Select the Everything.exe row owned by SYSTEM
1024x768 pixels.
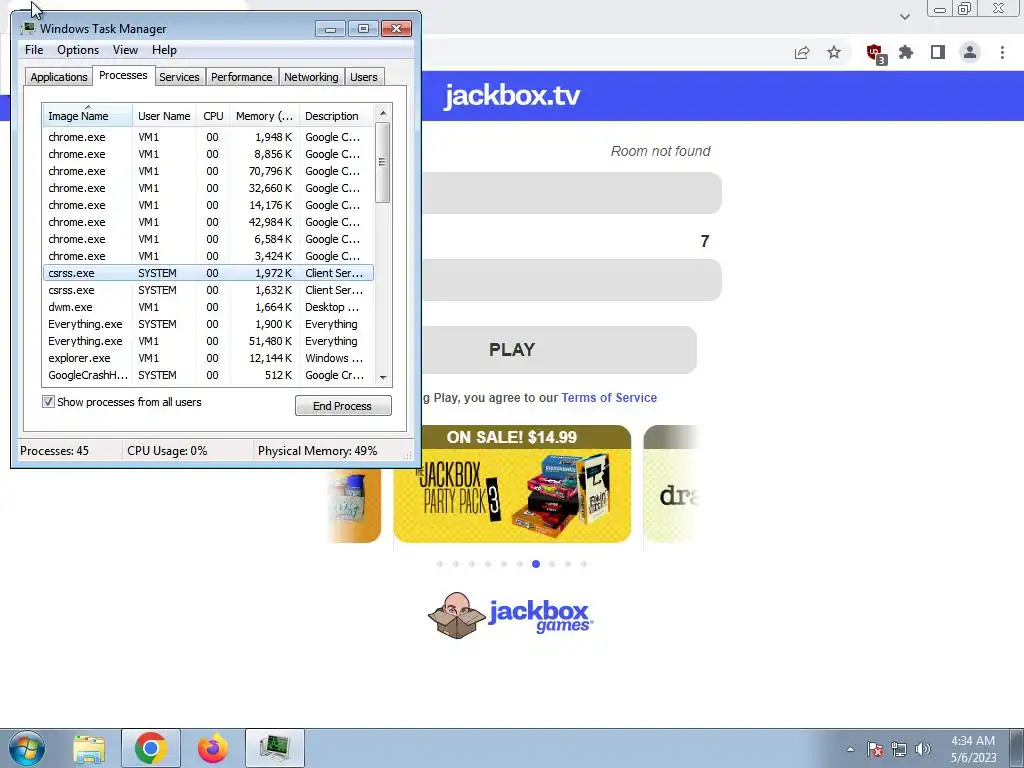tap(208, 324)
